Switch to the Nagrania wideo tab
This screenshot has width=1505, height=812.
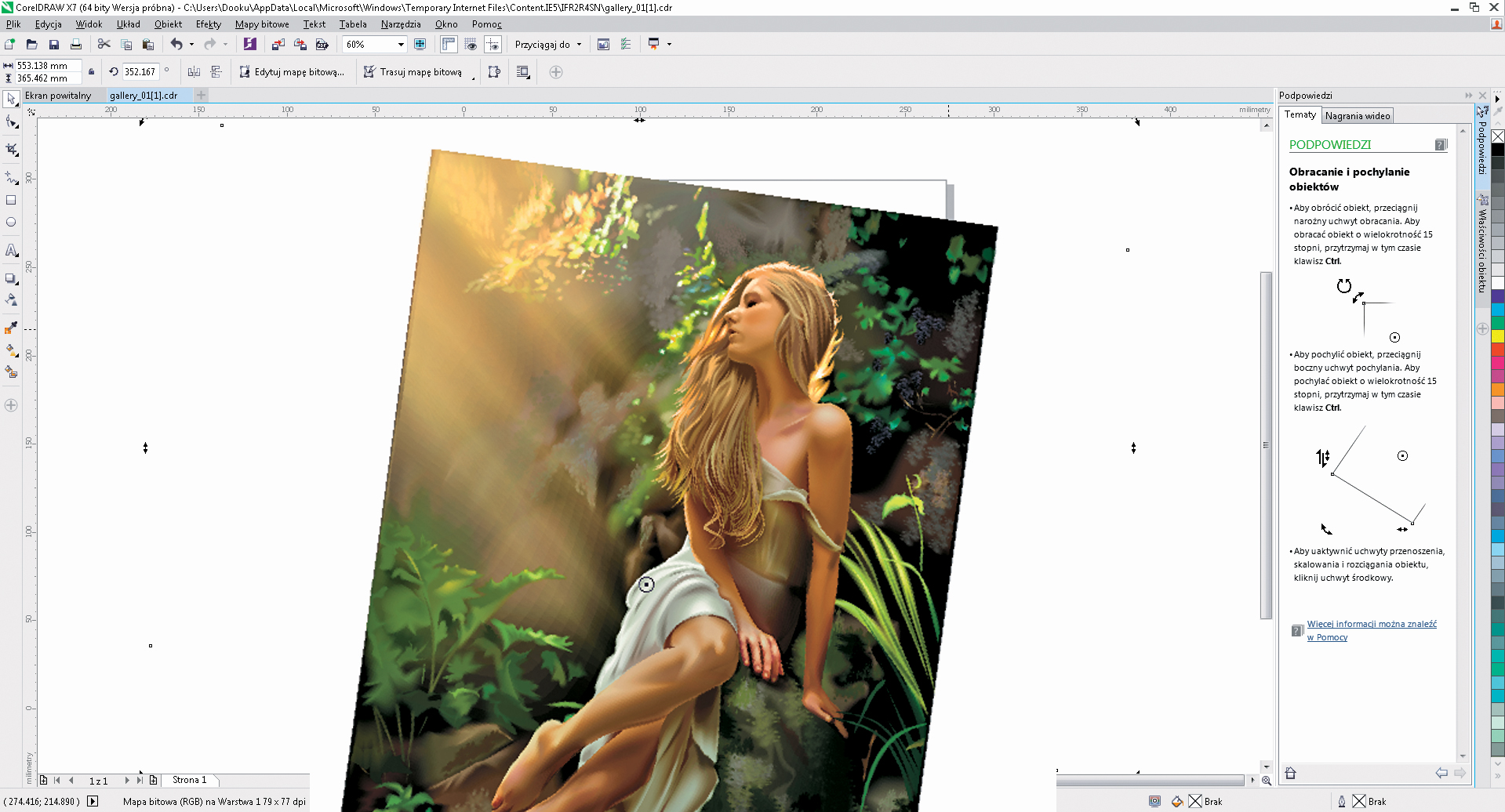[1357, 116]
